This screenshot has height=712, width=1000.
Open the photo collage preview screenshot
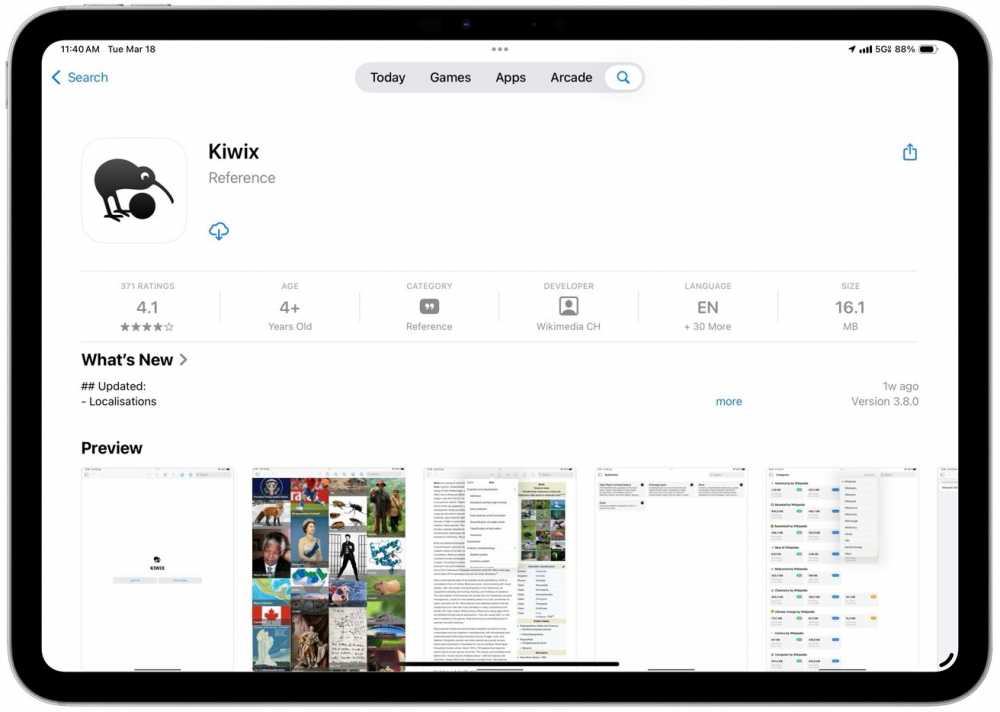328,568
